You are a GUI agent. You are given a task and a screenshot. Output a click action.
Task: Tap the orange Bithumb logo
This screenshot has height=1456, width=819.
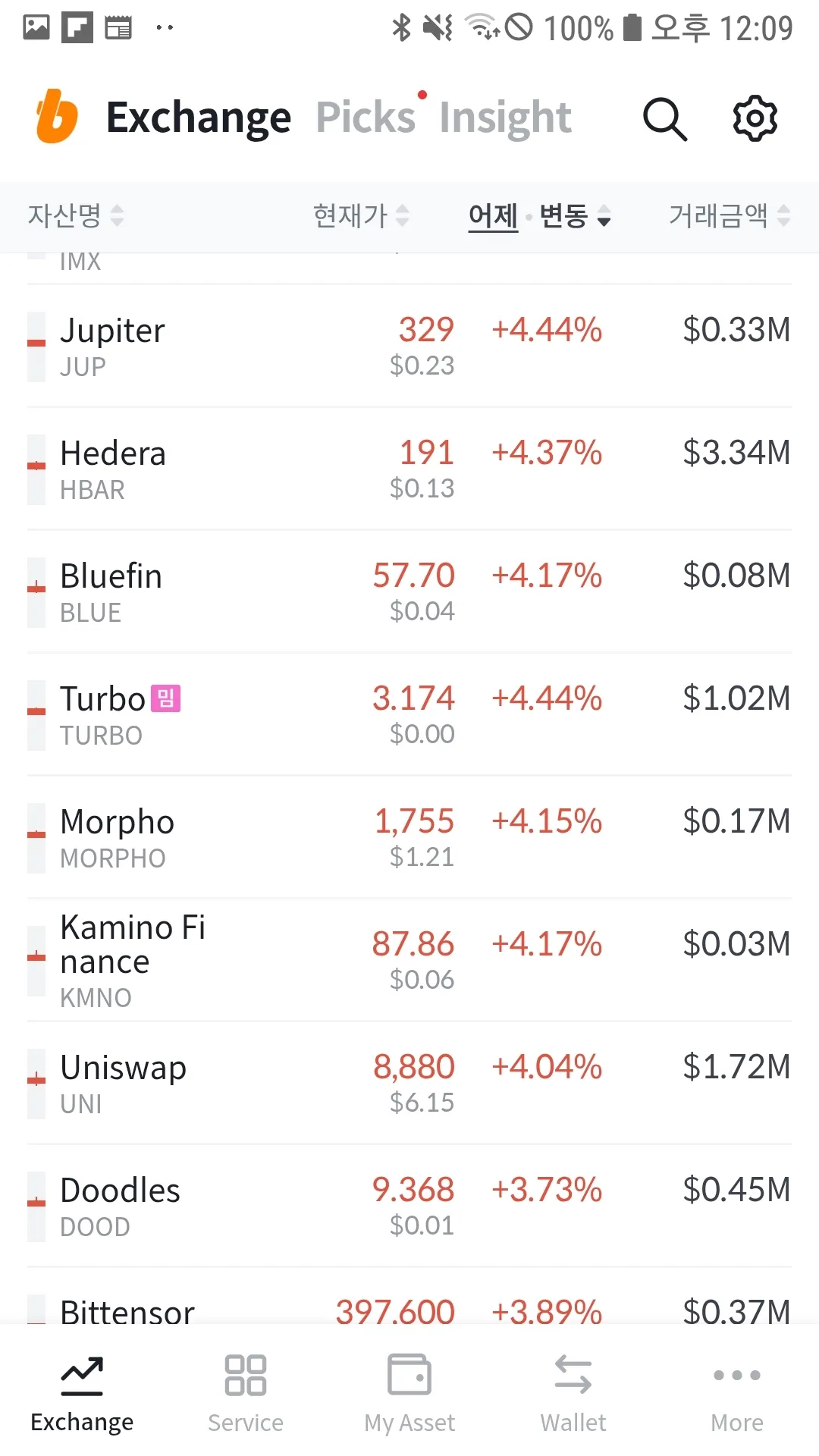pyautogui.click(x=57, y=117)
